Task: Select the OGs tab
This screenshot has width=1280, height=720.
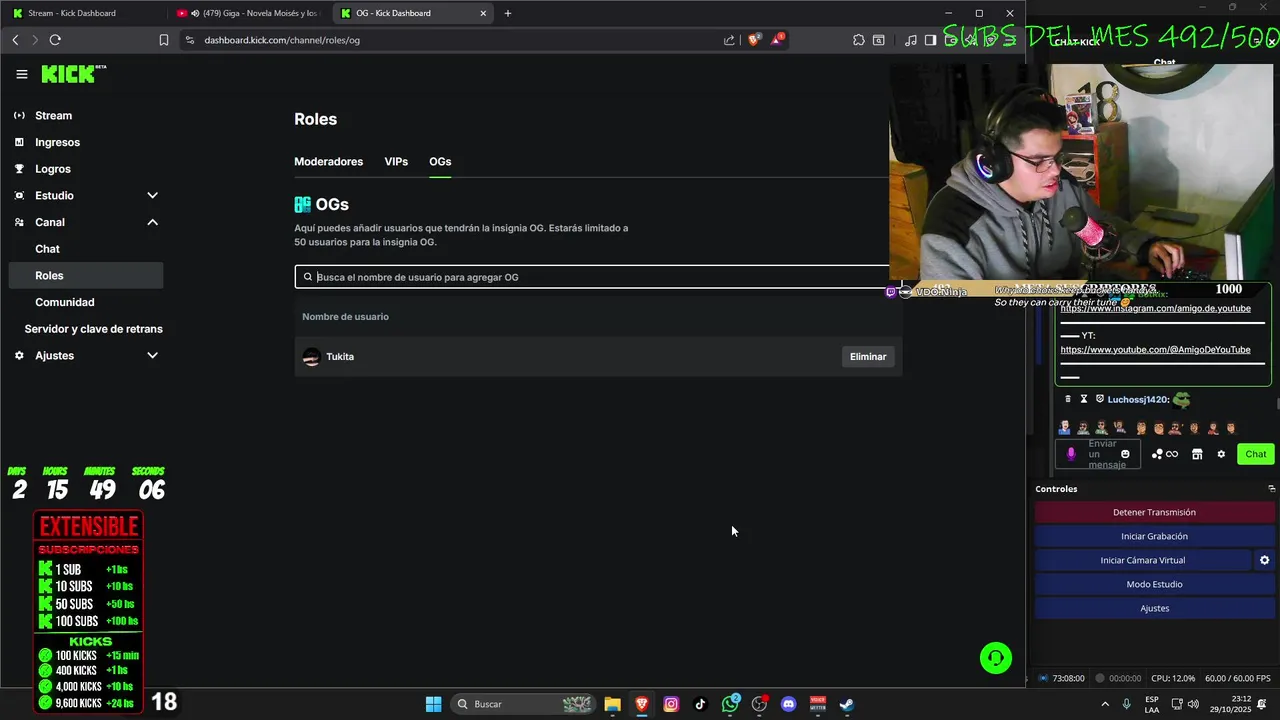Action: 440,162
